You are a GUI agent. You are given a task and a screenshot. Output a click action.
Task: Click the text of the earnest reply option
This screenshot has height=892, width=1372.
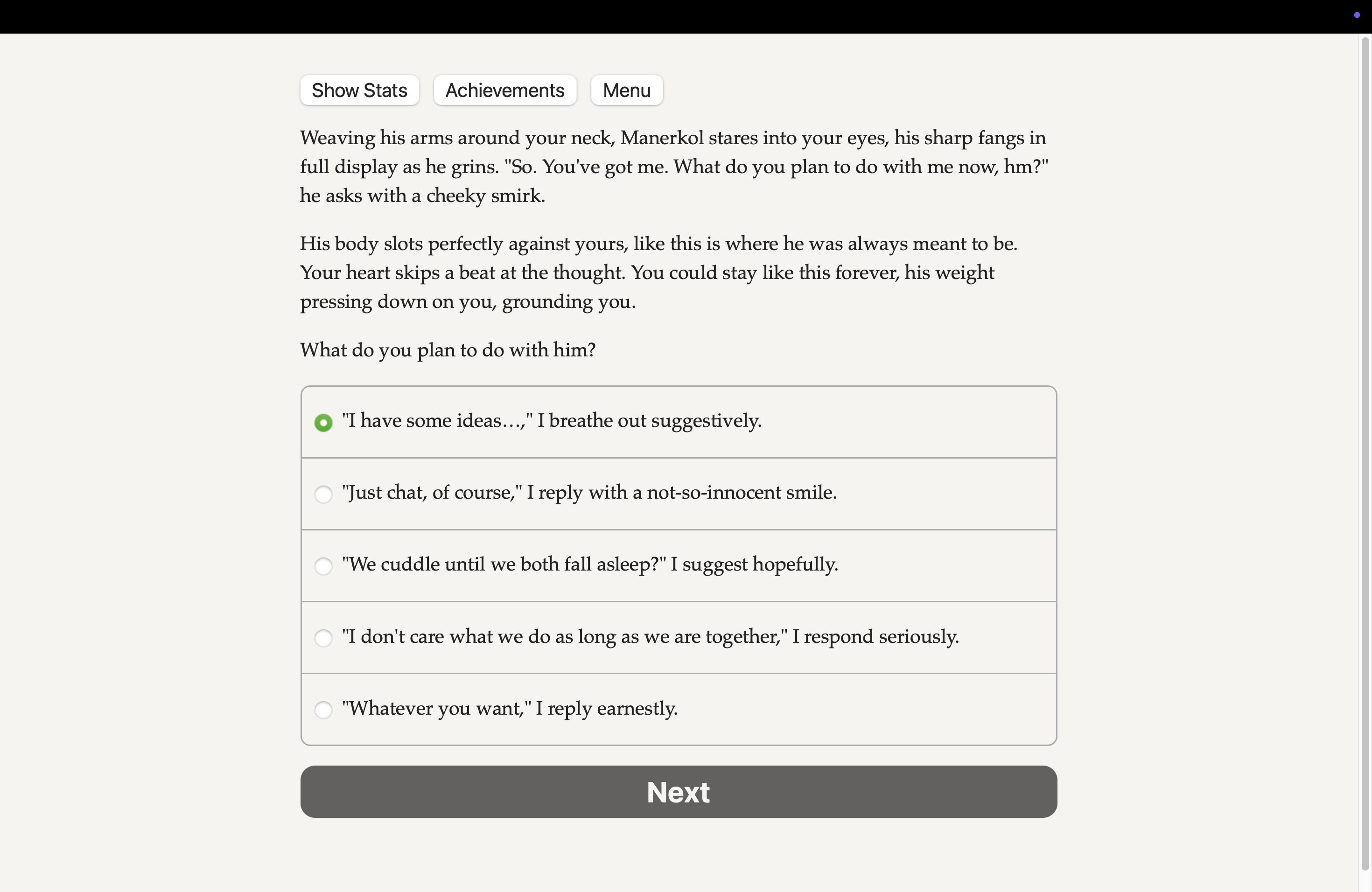tap(510, 709)
